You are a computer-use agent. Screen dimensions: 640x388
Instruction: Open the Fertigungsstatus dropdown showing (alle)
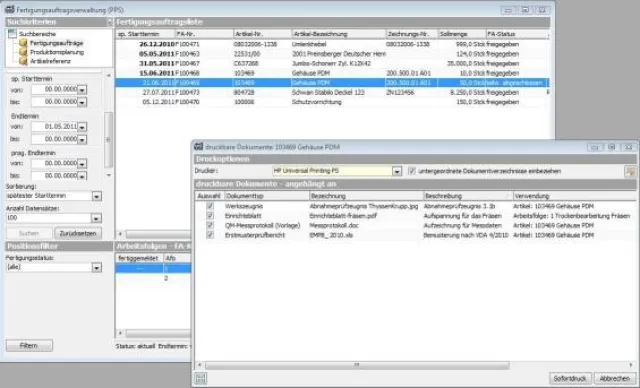click(96, 268)
